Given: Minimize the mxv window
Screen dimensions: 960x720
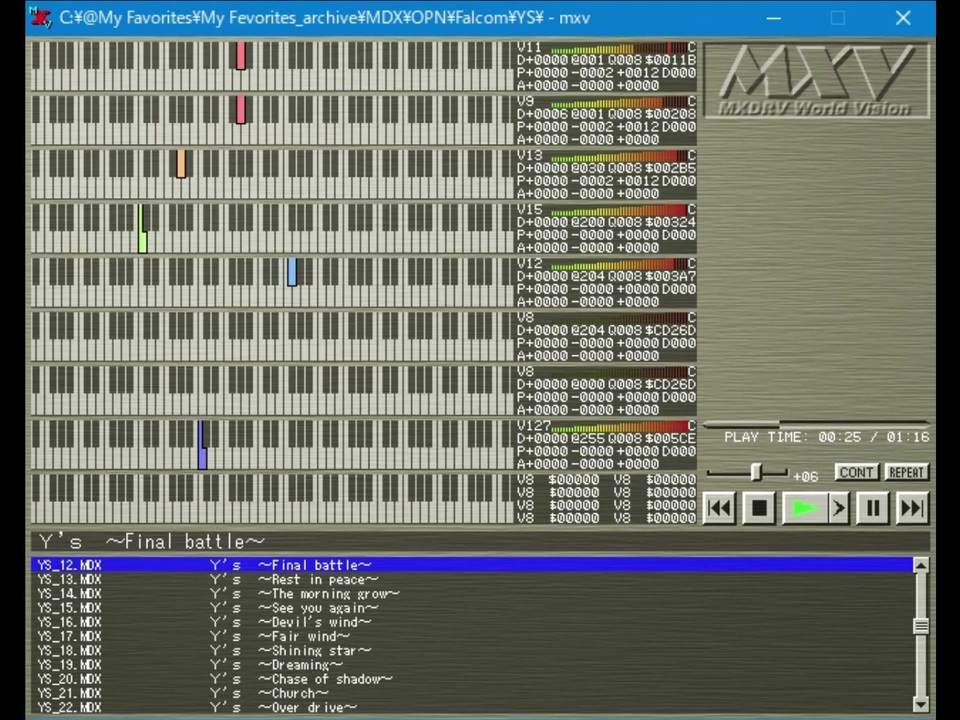Looking at the screenshot, I should [774, 18].
